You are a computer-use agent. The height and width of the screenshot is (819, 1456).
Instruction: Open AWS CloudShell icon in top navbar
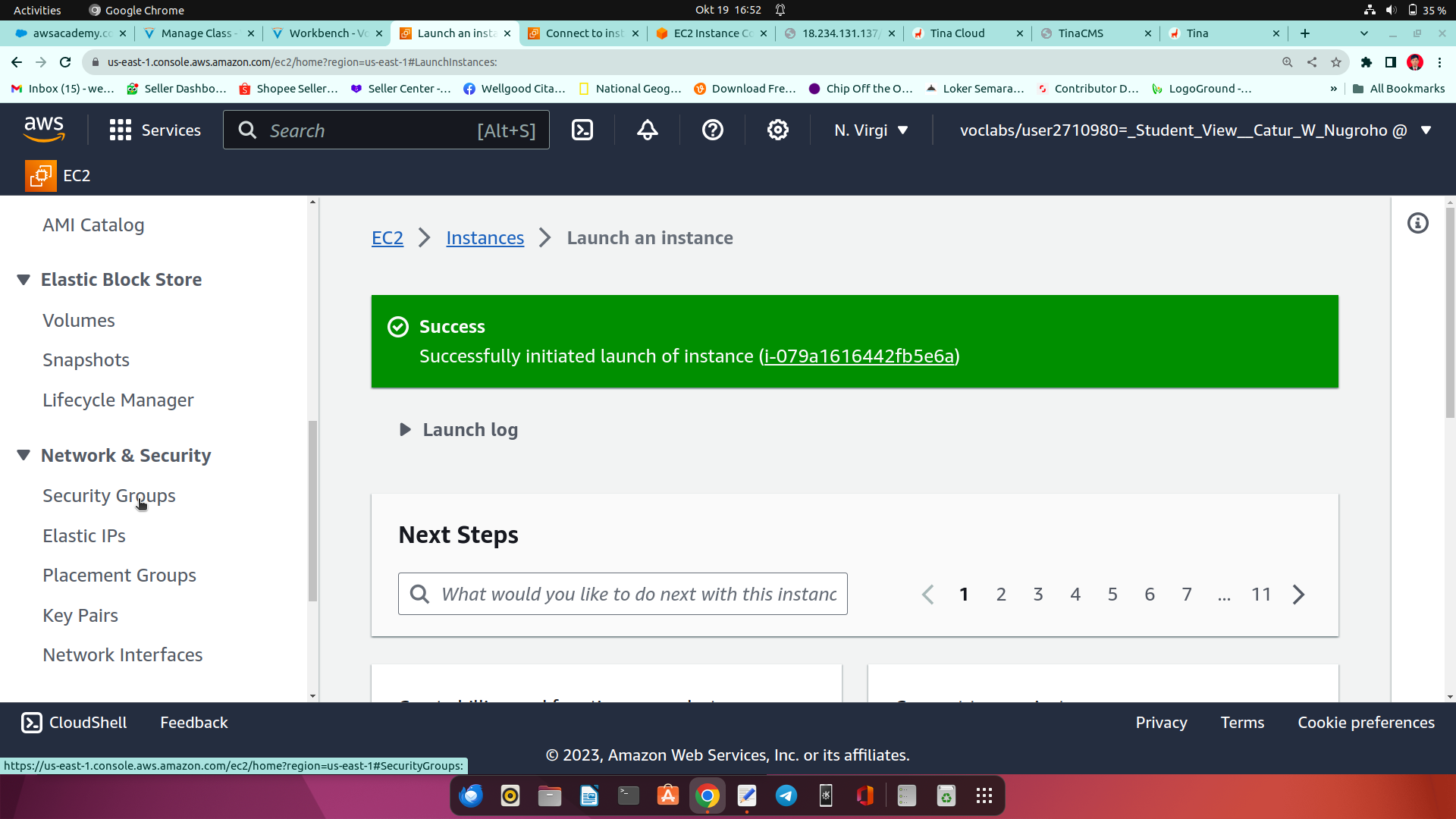(582, 130)
